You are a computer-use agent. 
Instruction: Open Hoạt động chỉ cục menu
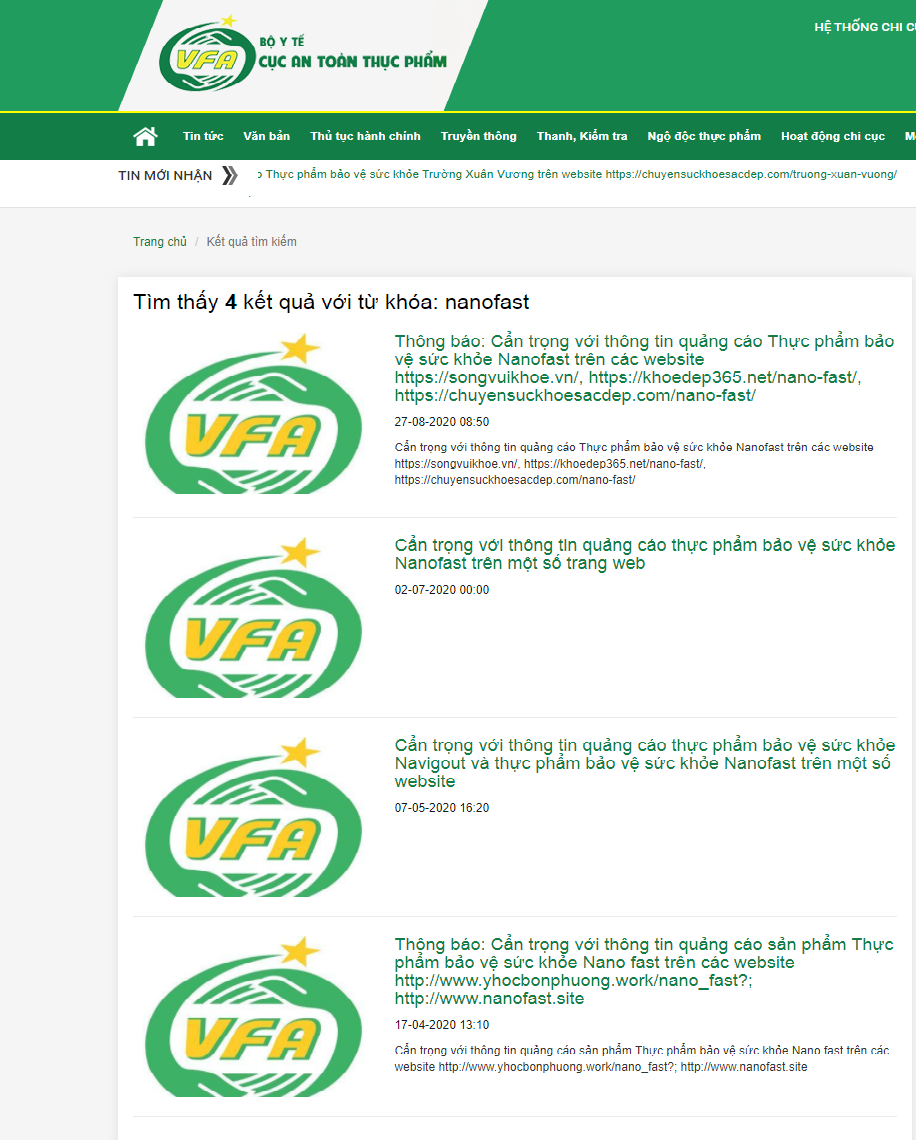tap(833, 136)
